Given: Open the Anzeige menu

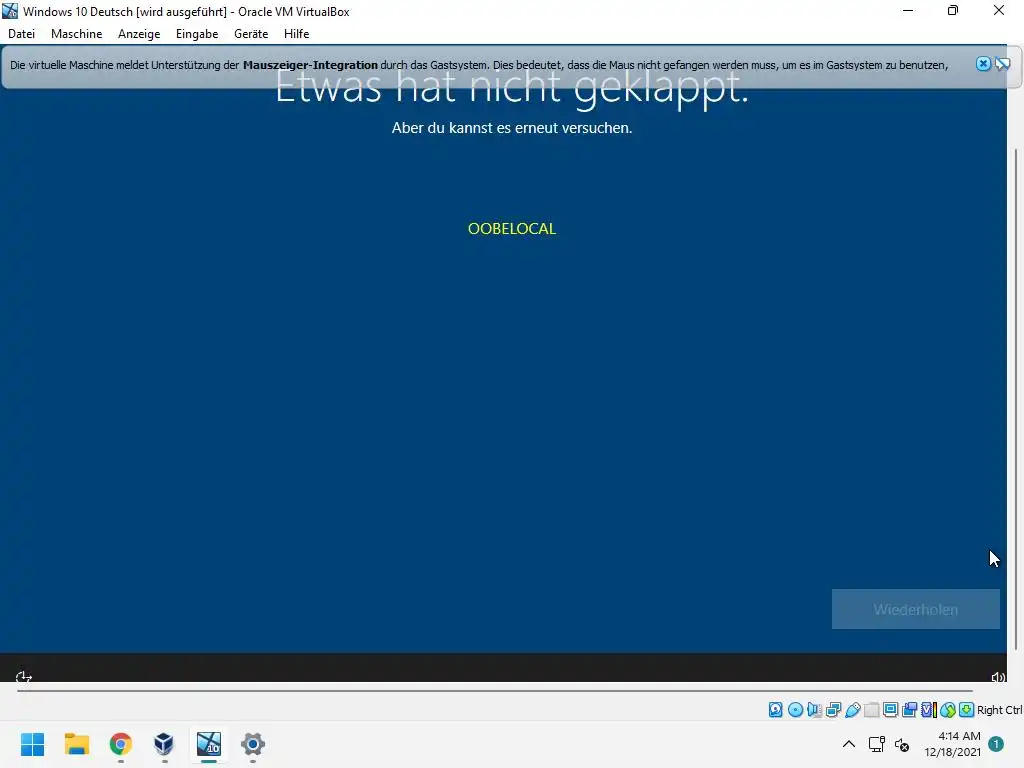Looking at the screenshot, I should [139, 34].
